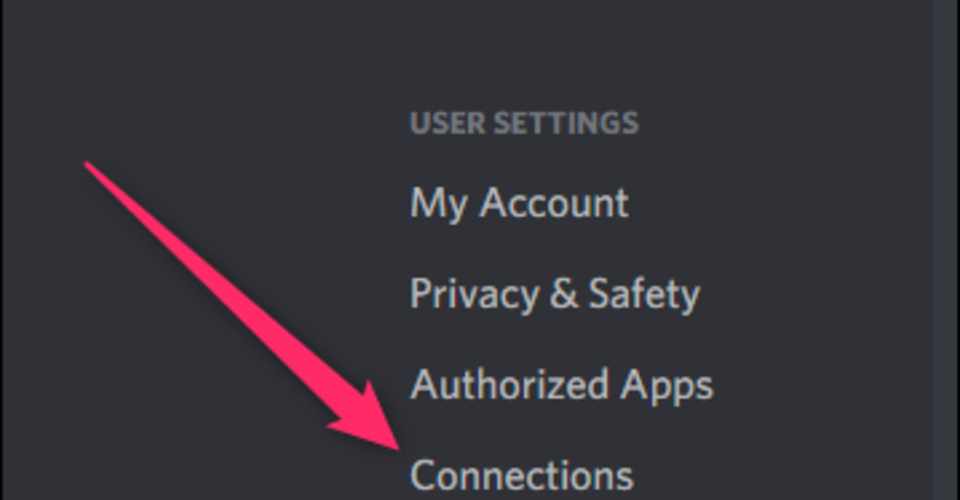
Task: Click the word Authorized in the sidebar
Action: 509,384
